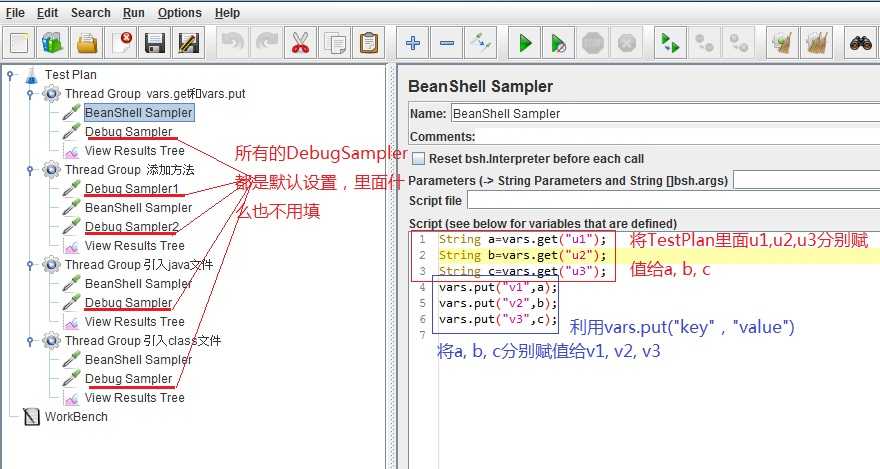The image size is (880, 469).
Task: Click the Expand All plus icon
Action: (412, 43)
